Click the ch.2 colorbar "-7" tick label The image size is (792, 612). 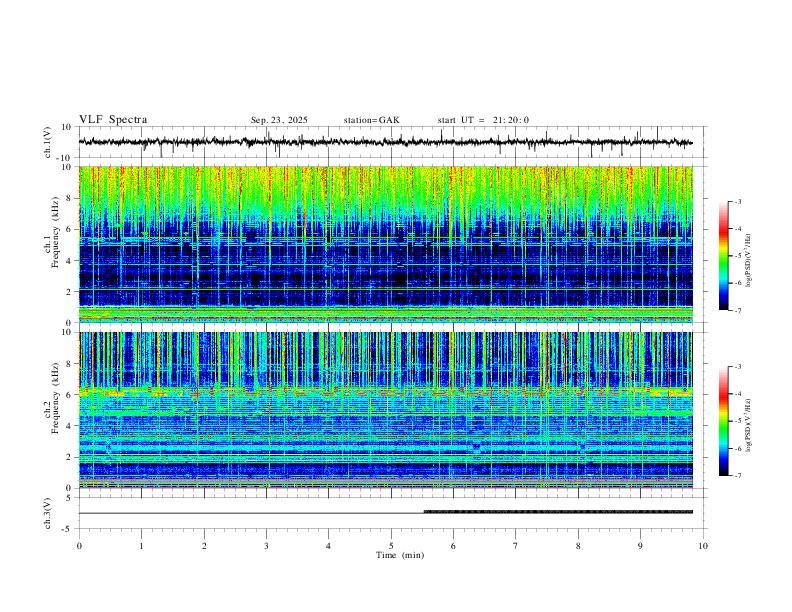coord(737,475)
